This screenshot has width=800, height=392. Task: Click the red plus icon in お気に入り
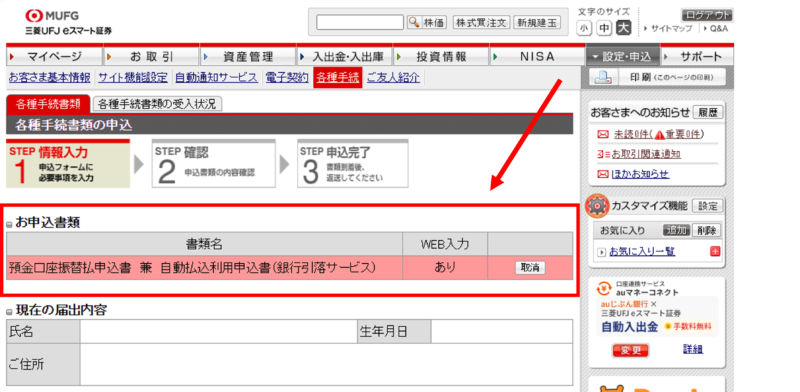tap(715, 252)
